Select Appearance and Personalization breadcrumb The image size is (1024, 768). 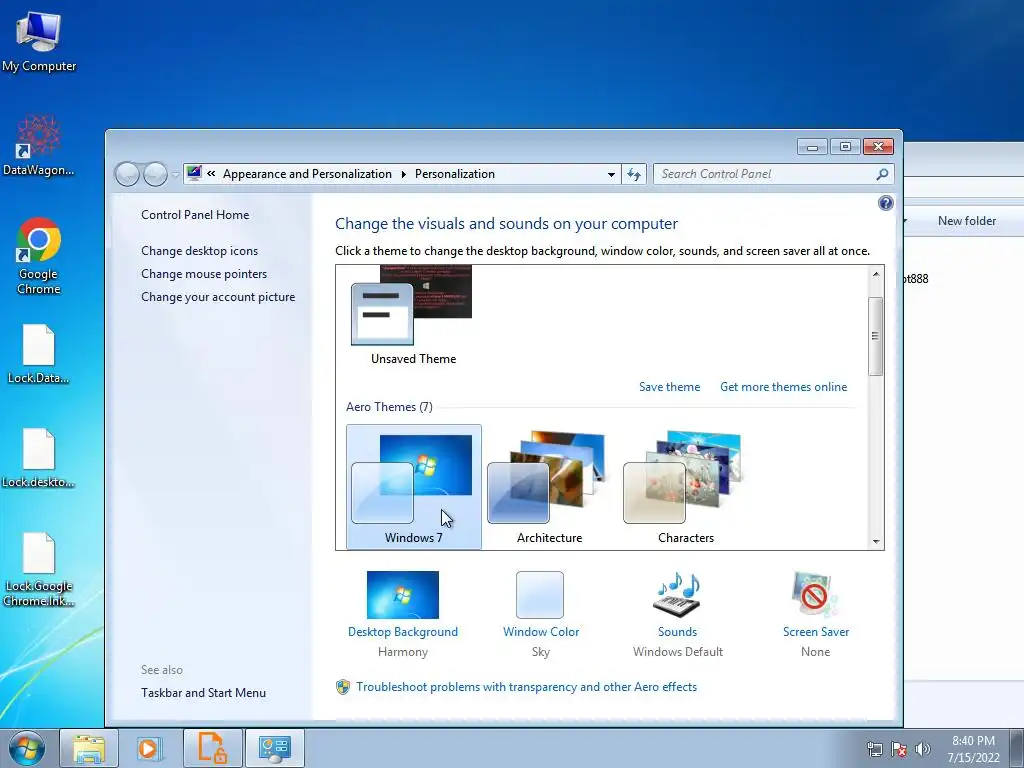coord(307,174)
